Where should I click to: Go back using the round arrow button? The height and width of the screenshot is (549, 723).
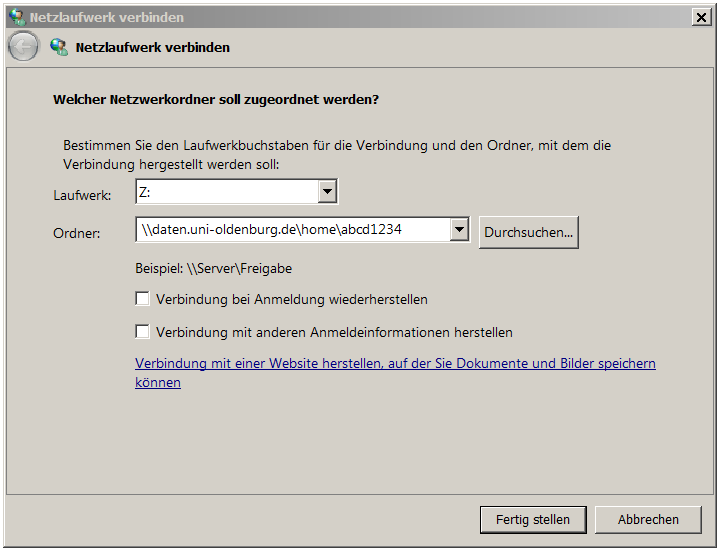(x=23, y=47)
